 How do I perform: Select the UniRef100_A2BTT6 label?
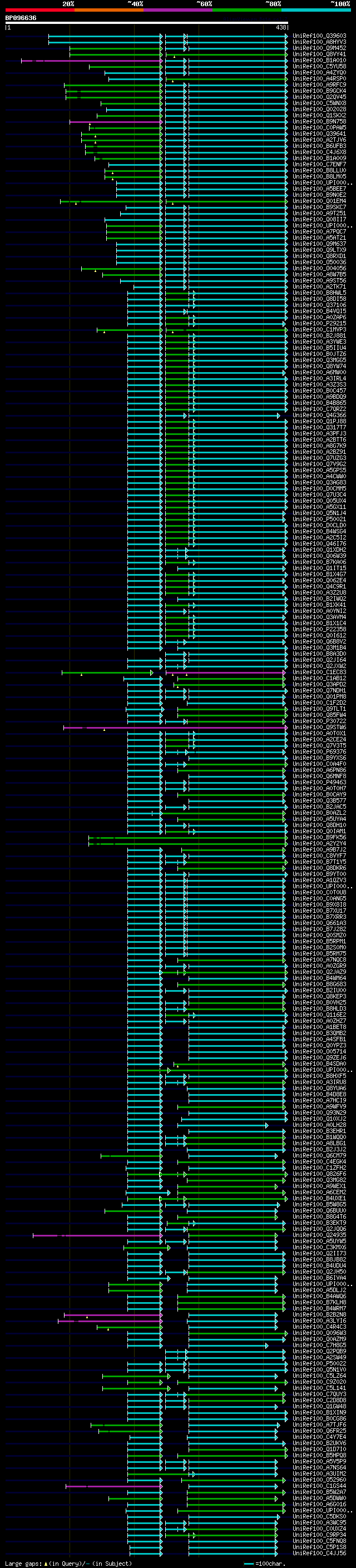click(x=319, y=439)
